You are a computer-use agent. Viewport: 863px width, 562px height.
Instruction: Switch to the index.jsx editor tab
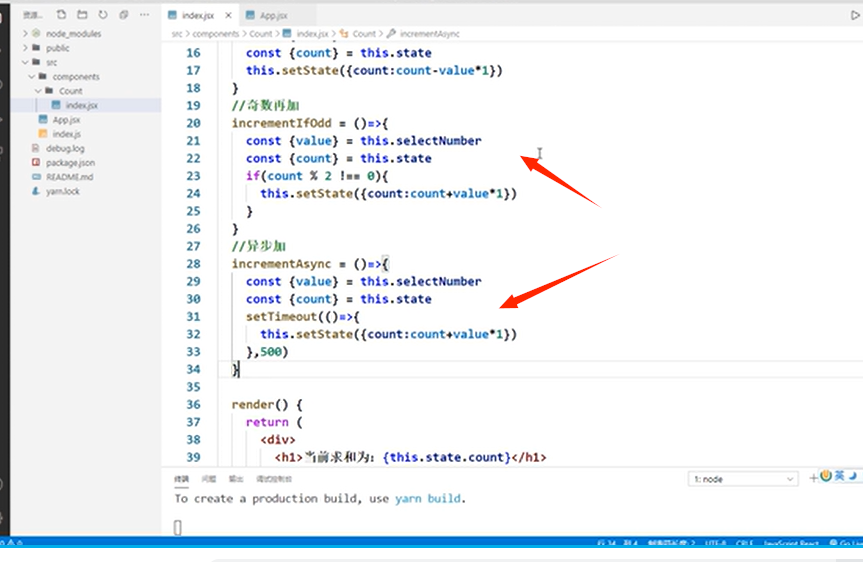point(198,15)
